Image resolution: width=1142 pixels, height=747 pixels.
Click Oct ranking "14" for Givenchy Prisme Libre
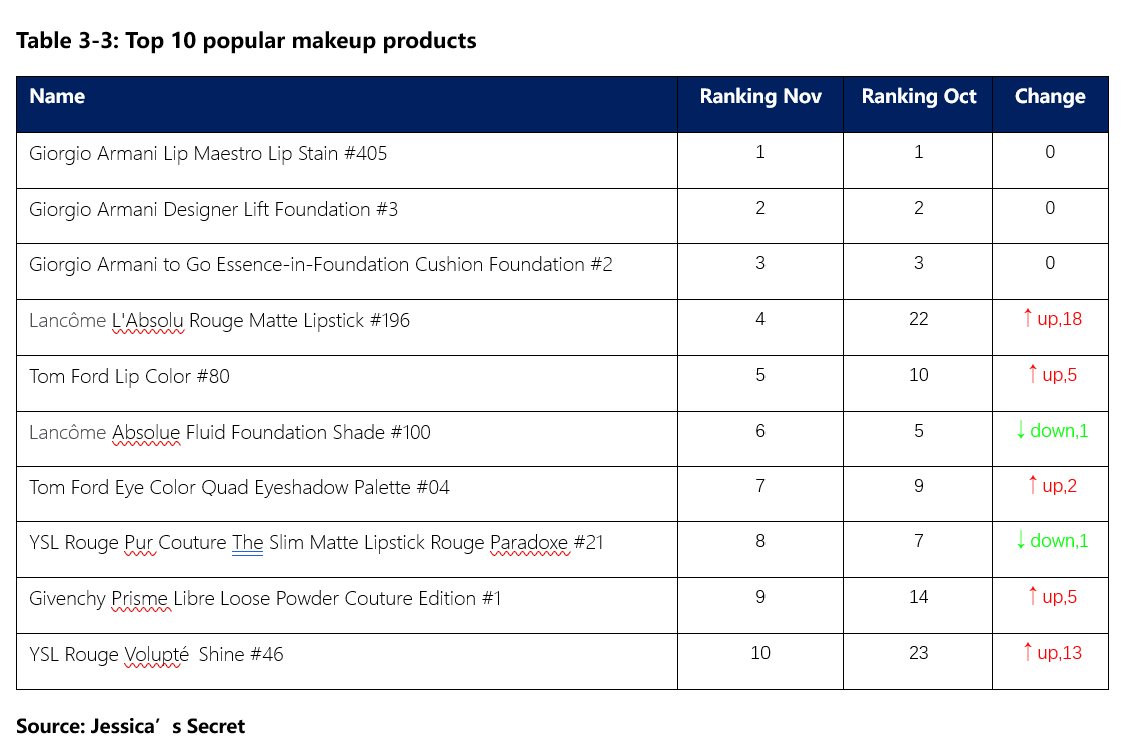(x=918, y=598)
